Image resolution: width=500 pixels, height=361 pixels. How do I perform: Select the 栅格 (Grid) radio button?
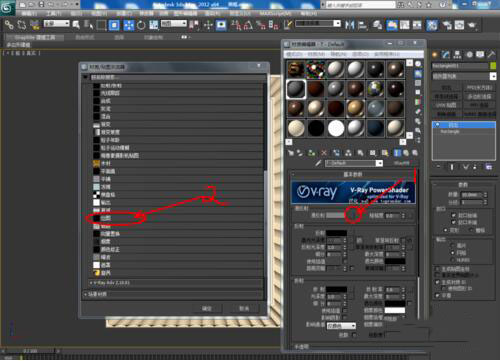tap(471, 230)
